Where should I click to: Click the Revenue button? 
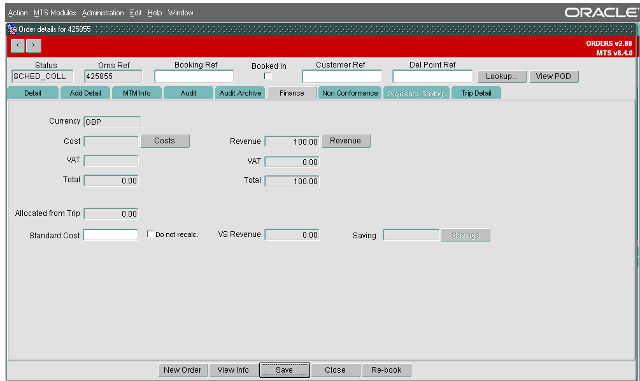tap(346, 141)
